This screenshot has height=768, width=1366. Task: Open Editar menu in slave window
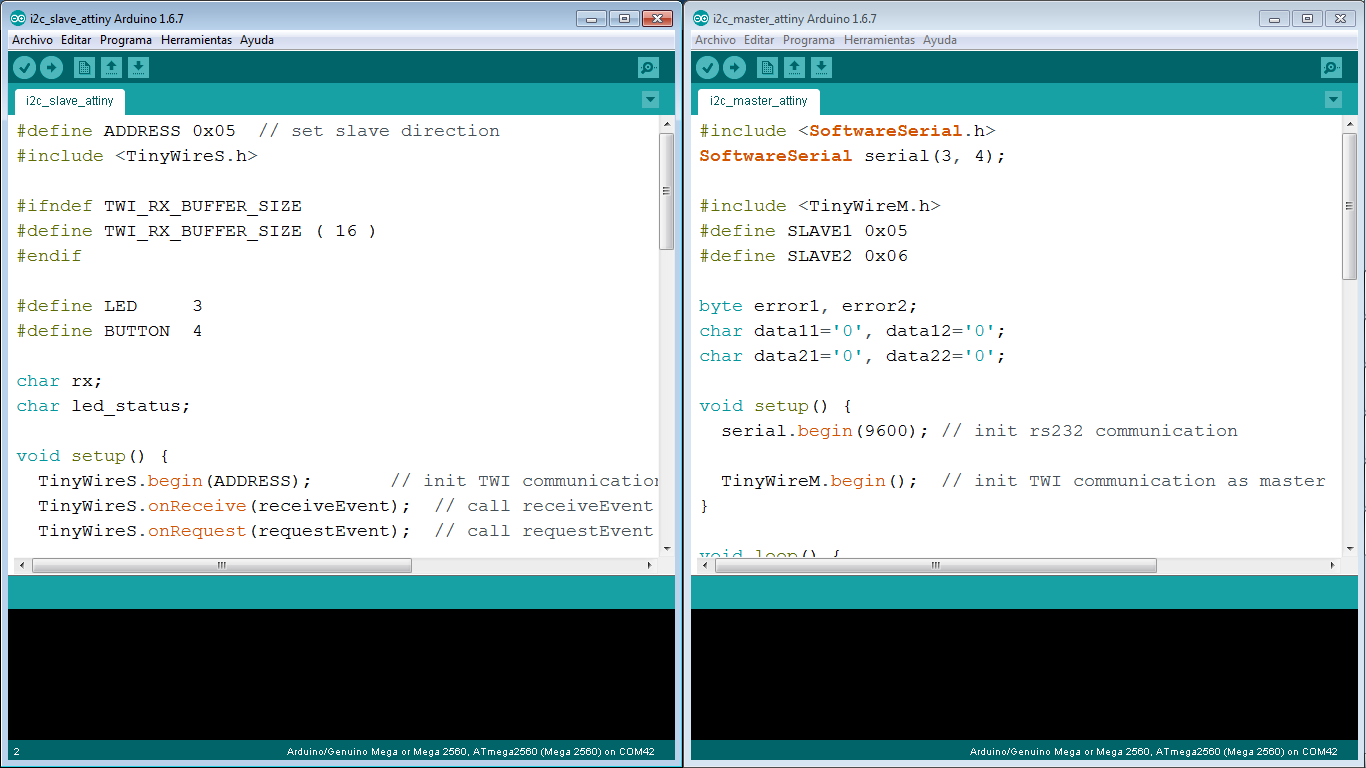tap(76, 40)
